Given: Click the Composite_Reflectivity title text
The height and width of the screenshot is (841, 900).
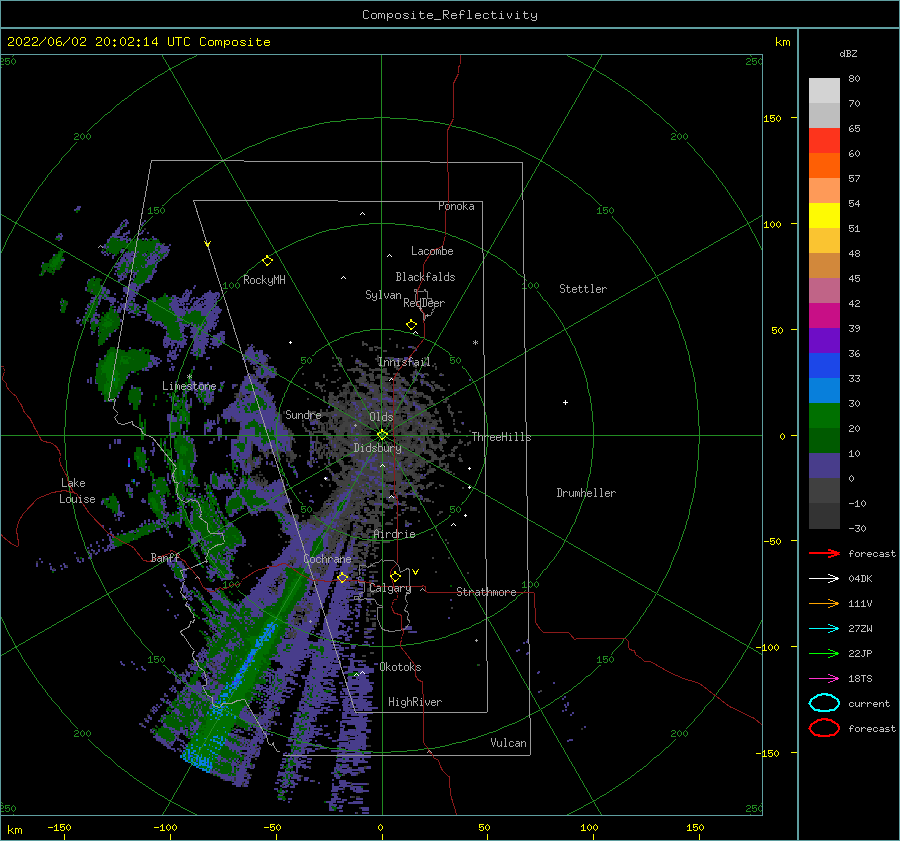Looking at the screenshot, I should coord(450,15).
